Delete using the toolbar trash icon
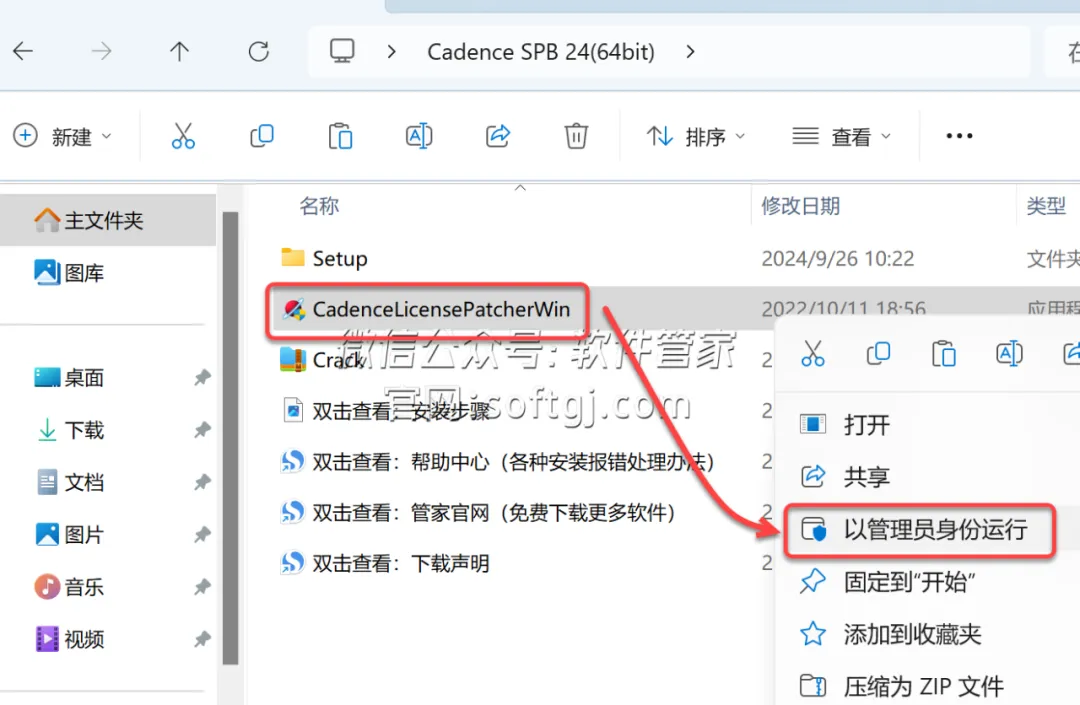 point(577,136)
